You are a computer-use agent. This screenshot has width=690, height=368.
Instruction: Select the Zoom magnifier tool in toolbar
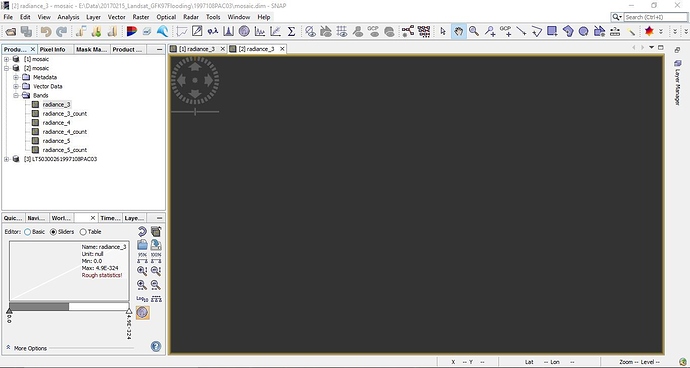[x=474, y=31]
